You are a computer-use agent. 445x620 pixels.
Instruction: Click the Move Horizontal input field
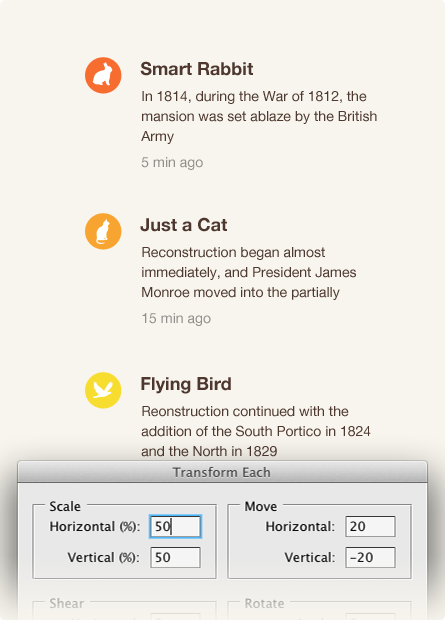[x=370, y=526]
